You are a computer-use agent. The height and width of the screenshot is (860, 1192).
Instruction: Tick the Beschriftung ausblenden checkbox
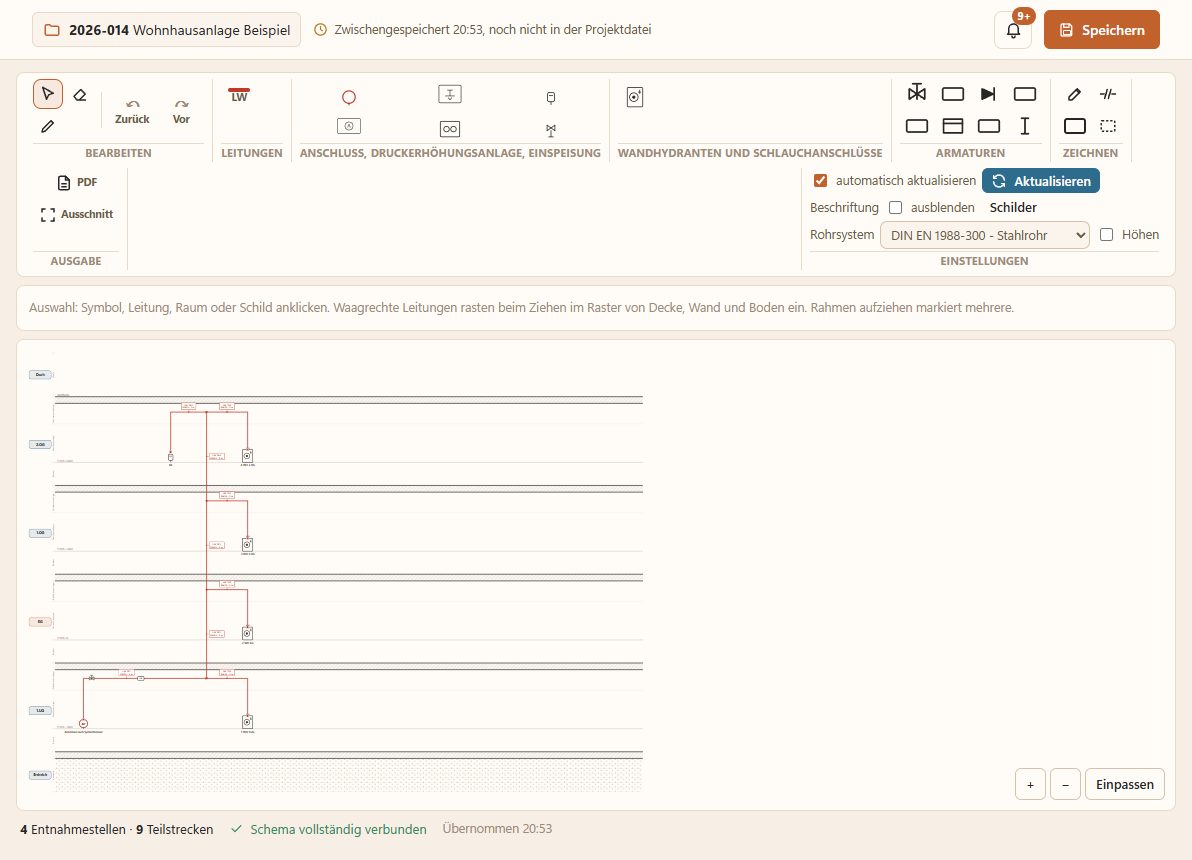pyautogui.click(x=896, y=208)
